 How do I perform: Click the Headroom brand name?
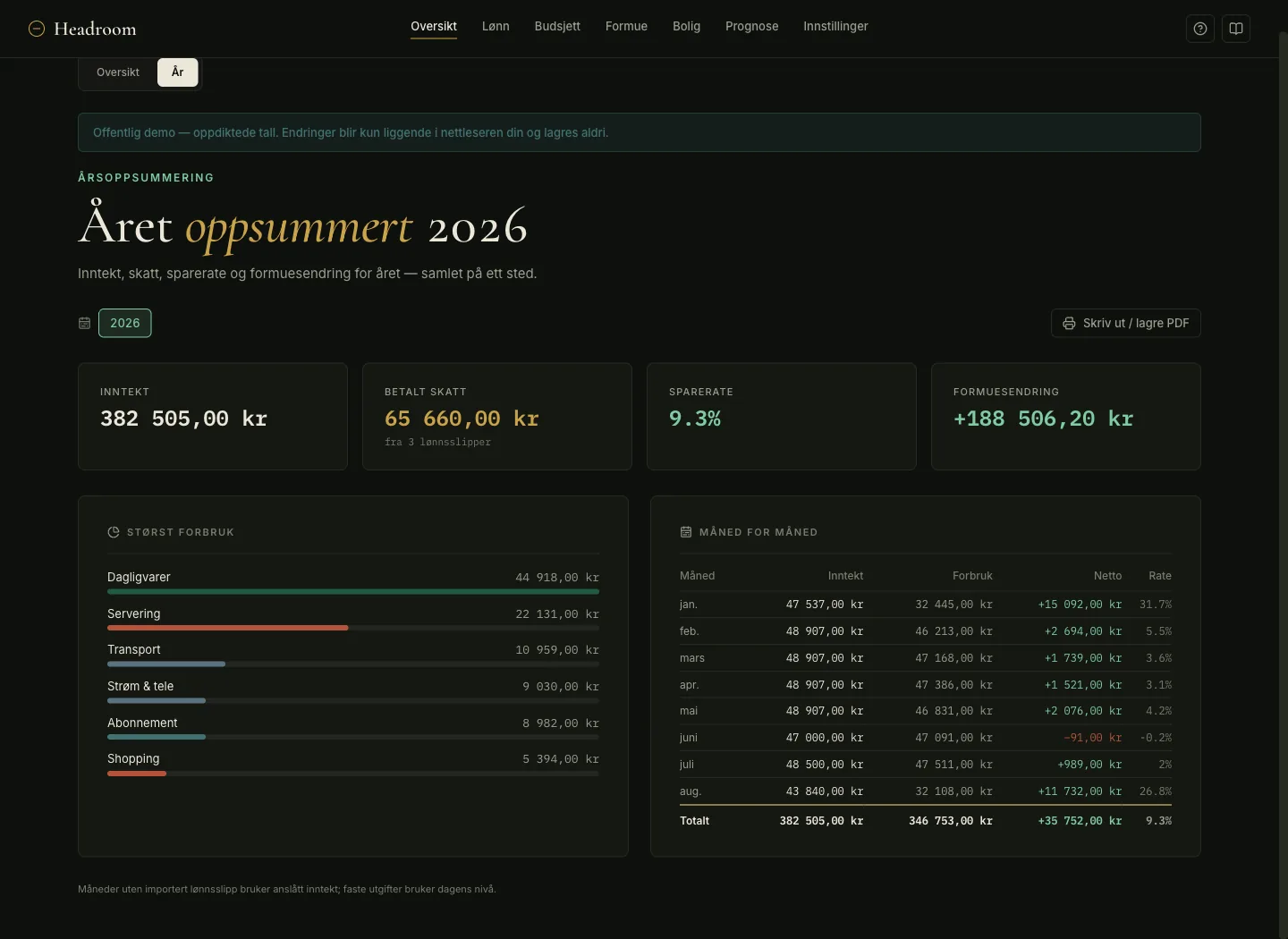pyautogui.click(x=95, y=29)
